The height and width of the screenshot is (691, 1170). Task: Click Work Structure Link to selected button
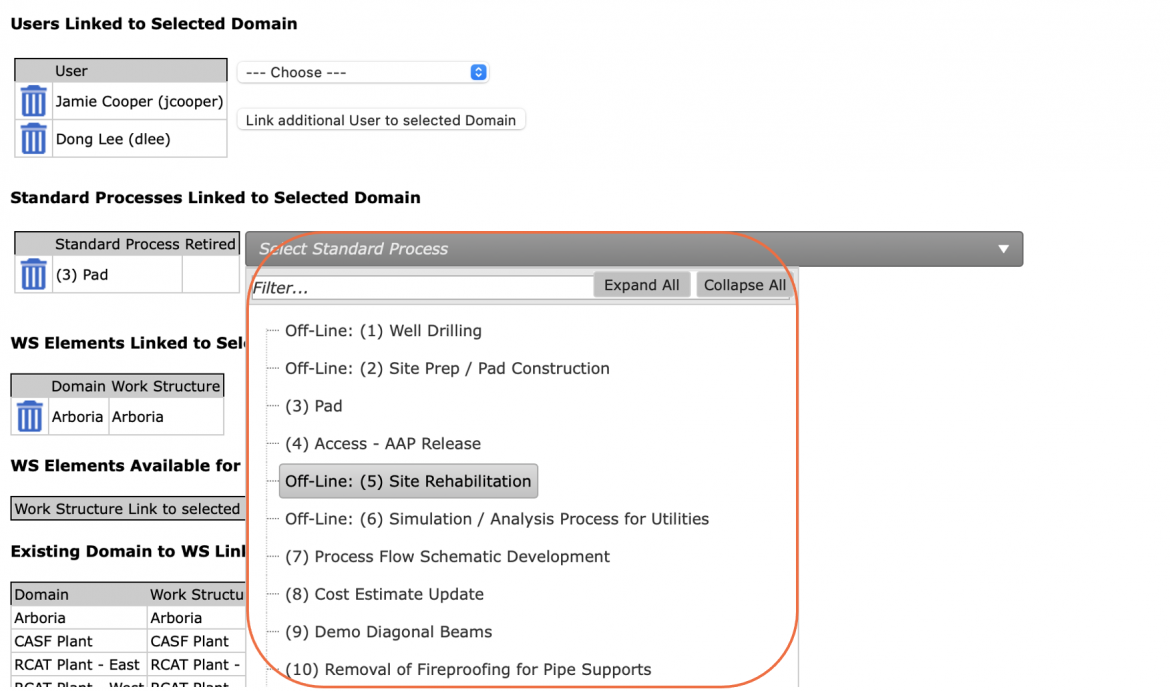coord(128,509)
